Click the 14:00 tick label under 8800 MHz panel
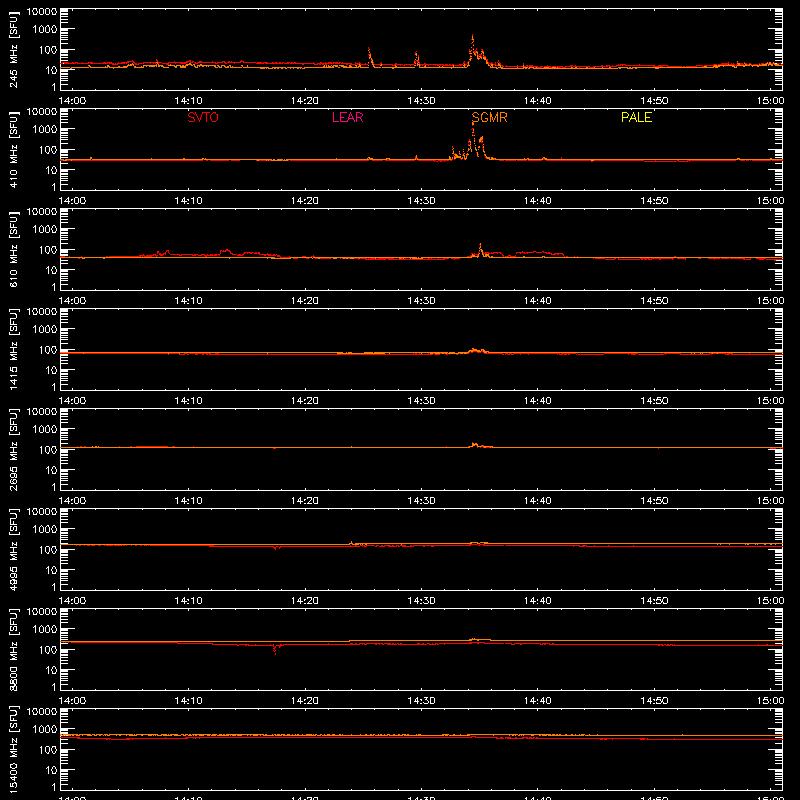Screen dimensions: 800x800 pos(72,701)
